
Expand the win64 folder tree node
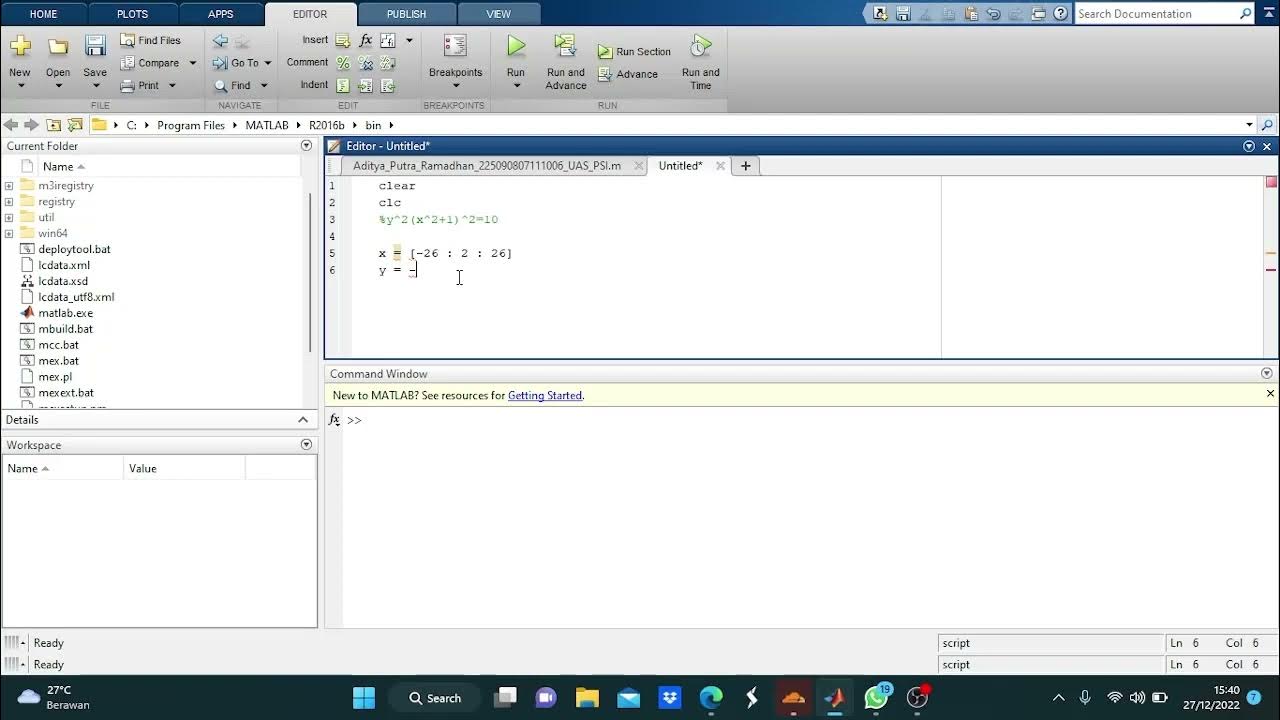click(x=9, y=234)
